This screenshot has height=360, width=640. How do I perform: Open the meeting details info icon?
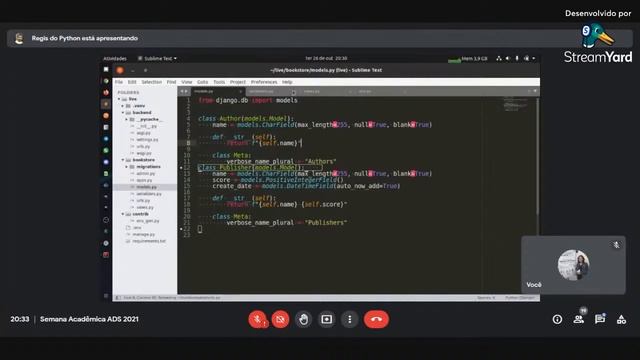coord(557,320)
